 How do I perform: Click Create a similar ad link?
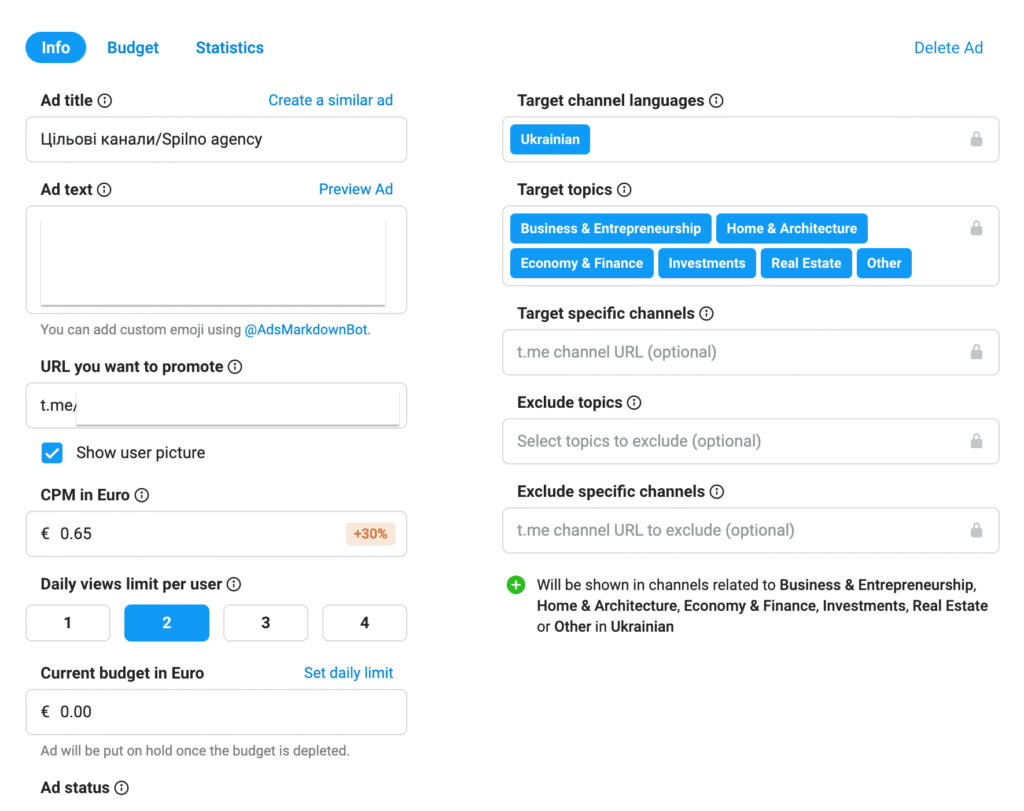tap(330, 100)
